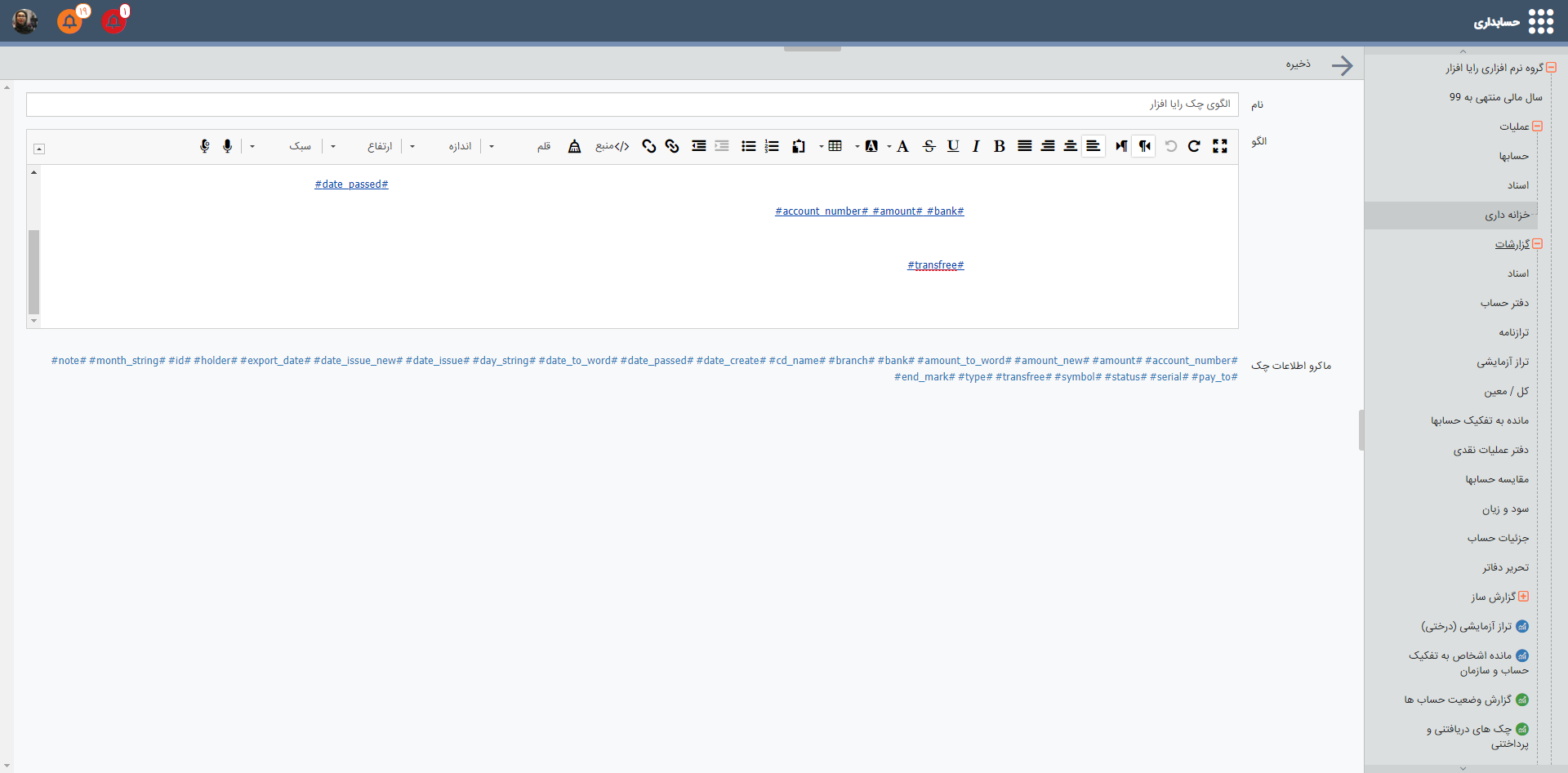Click the undo icon in editor toolbar
The height and width of the screenshot is (773, 1568).
1171,146
